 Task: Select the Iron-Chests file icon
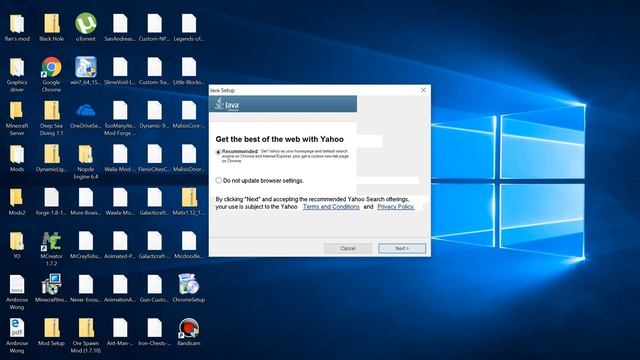(x=154, y=332)
